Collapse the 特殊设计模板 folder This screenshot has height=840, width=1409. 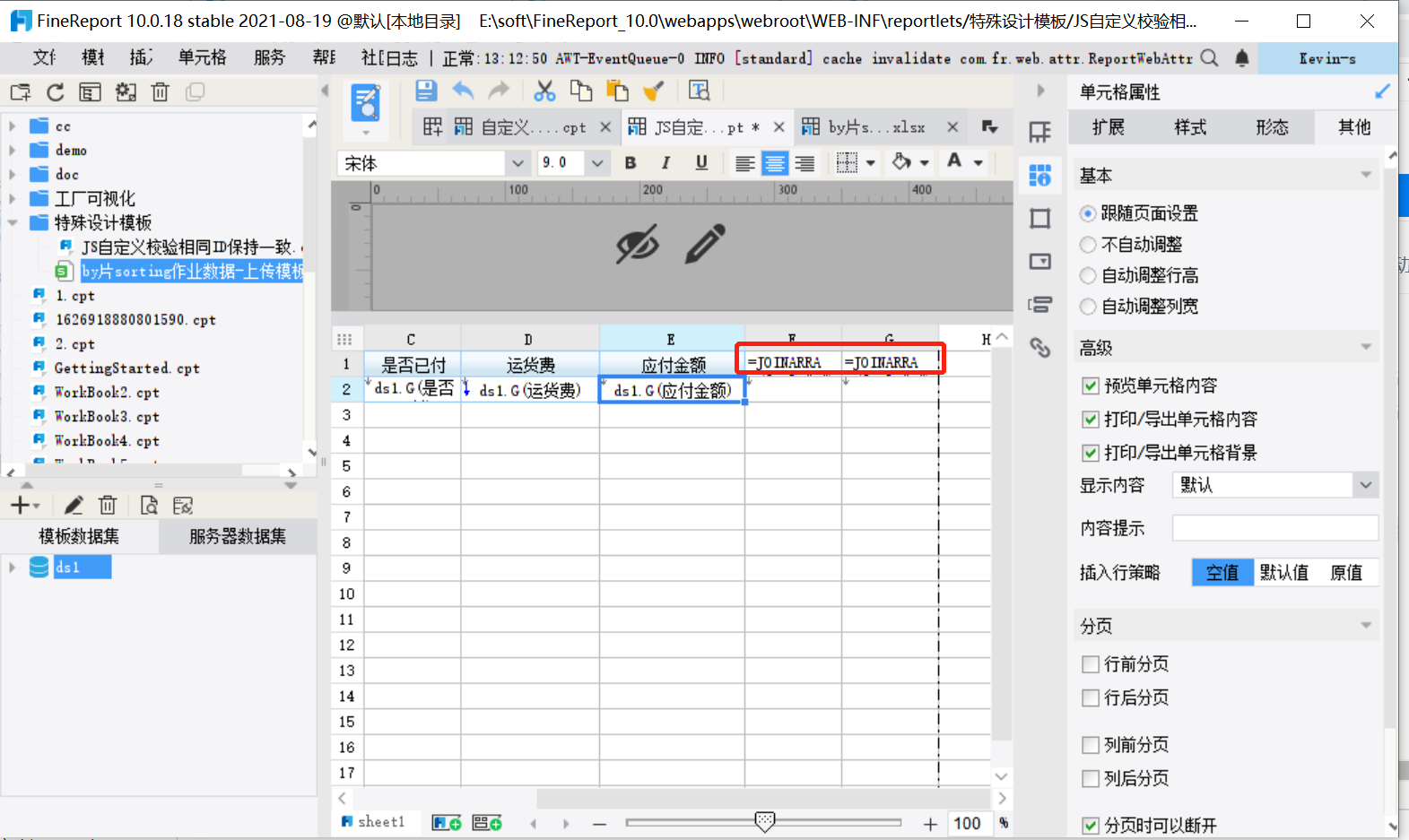click(x=13, y=222)
